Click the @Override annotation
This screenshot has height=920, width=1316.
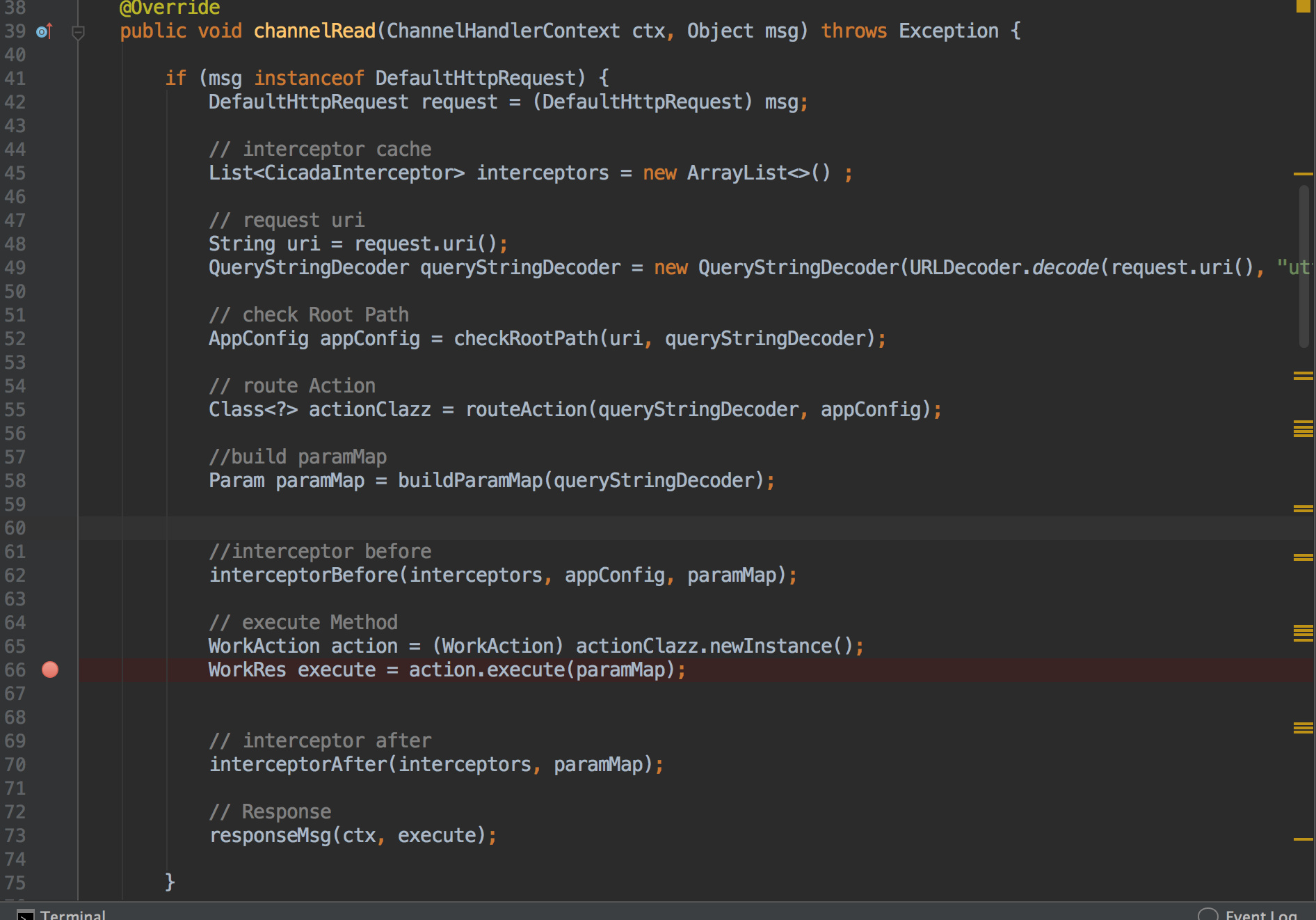pyautogui.click(x=170, y=8)
